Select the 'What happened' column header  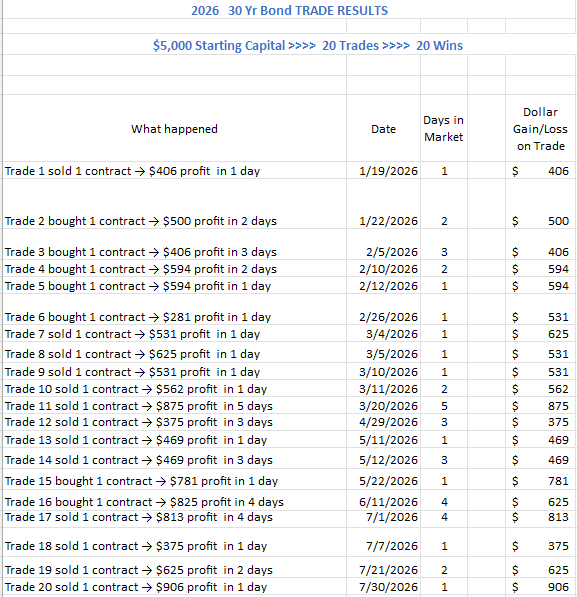pyautogui.click(x=174, y=129)
